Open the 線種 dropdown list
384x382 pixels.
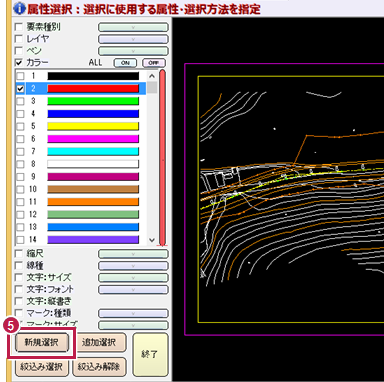coord(133,266)
